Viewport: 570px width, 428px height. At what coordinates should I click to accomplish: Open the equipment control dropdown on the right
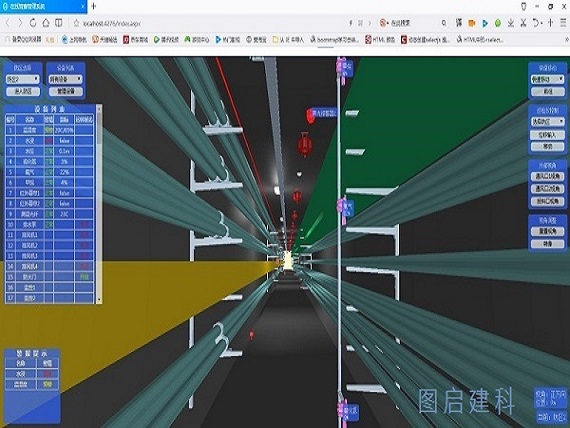point(547,121)
